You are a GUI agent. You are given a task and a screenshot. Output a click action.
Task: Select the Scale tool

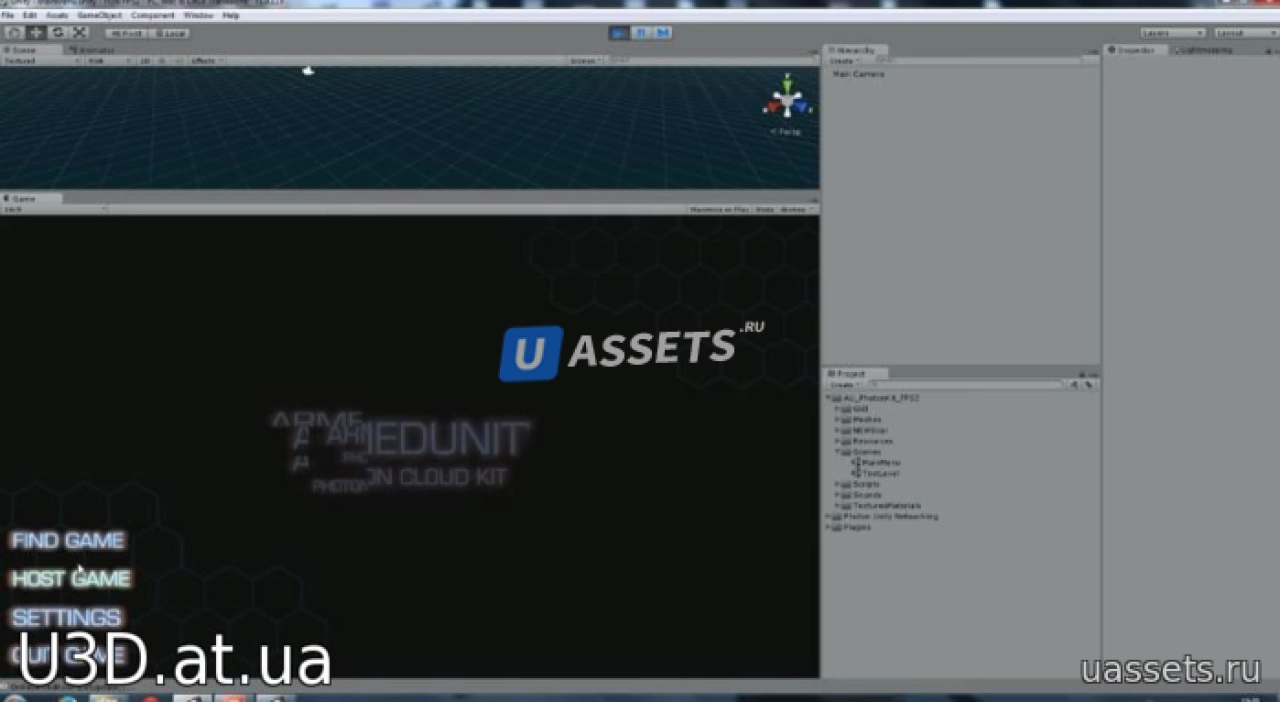click(79, 33)
